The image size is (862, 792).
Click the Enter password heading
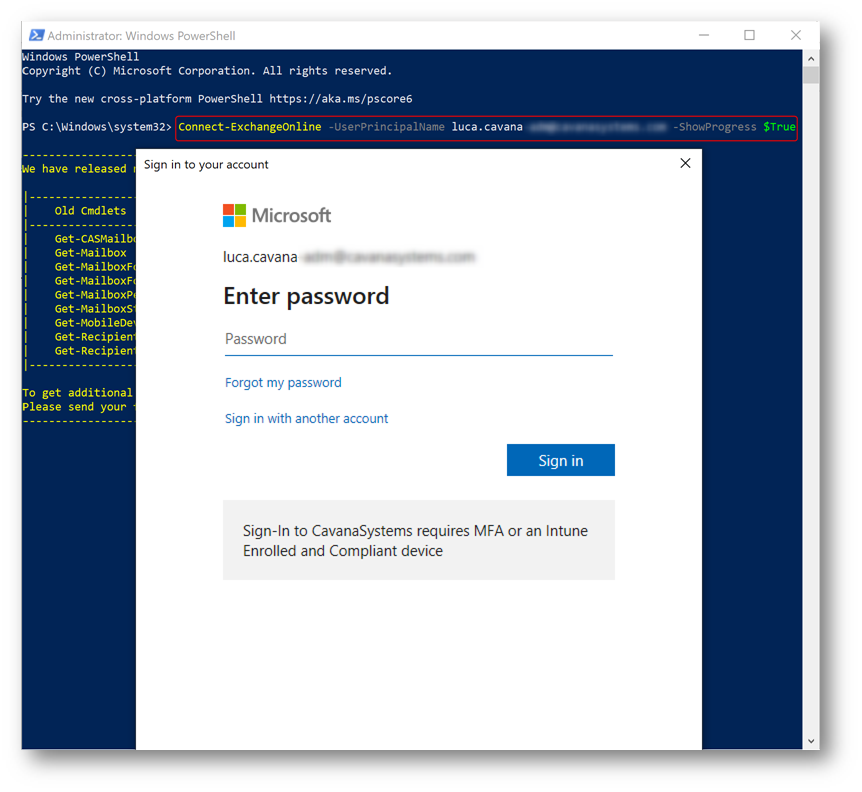tap(306, 296)
